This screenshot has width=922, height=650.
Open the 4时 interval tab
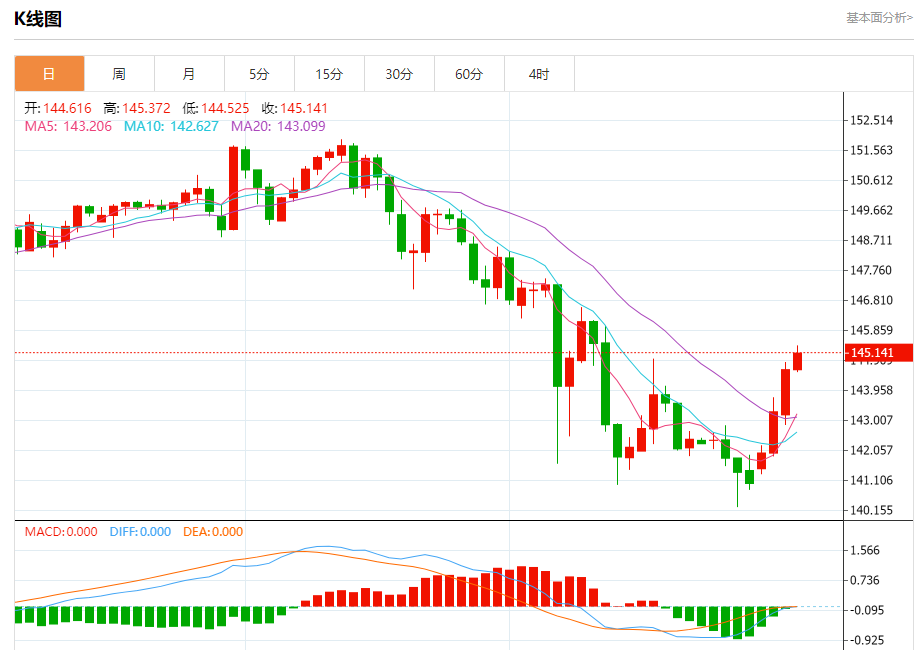click(x=539, y=74)
